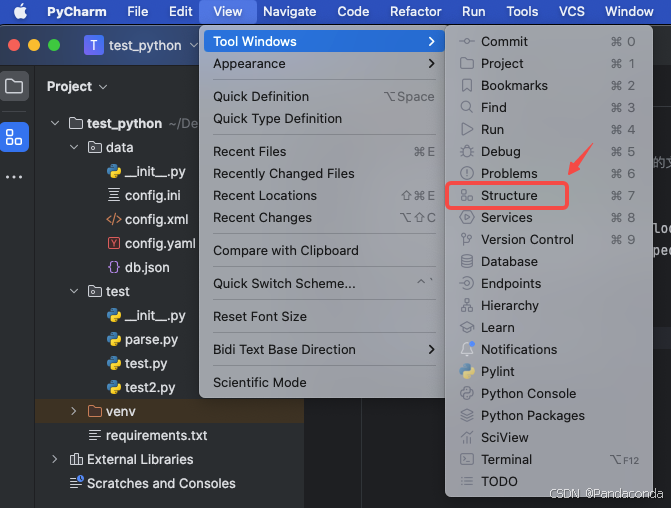
Task: Click the Endpoints icon in submenu
Action: tap(466, 283)
